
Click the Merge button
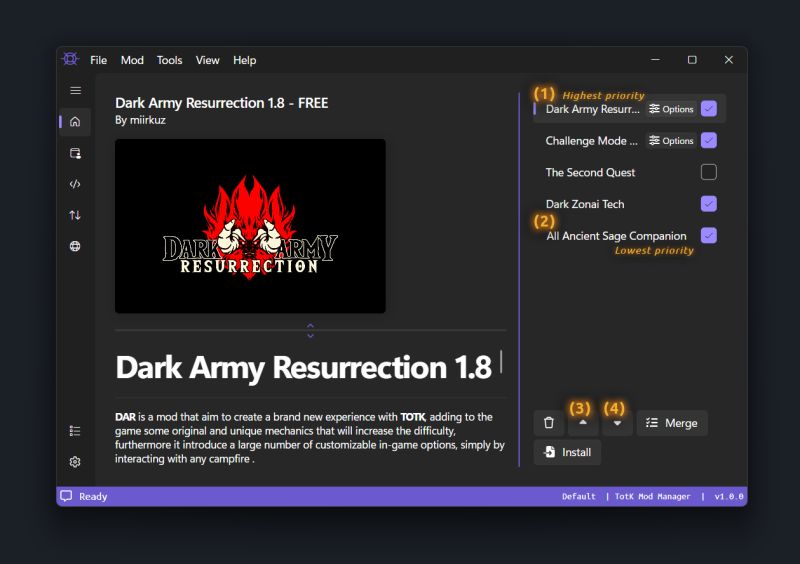point(672,423)
